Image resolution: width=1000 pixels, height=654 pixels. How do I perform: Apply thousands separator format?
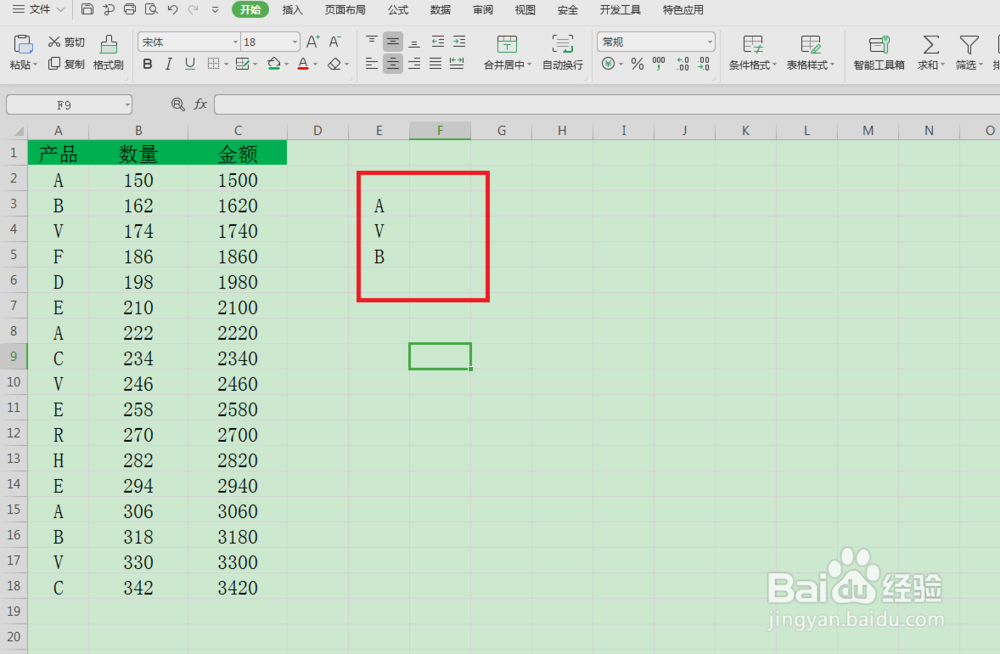[659, 64]
